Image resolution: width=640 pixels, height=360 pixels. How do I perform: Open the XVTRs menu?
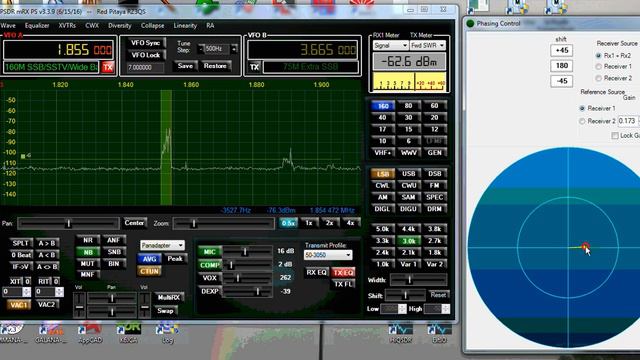67,25
